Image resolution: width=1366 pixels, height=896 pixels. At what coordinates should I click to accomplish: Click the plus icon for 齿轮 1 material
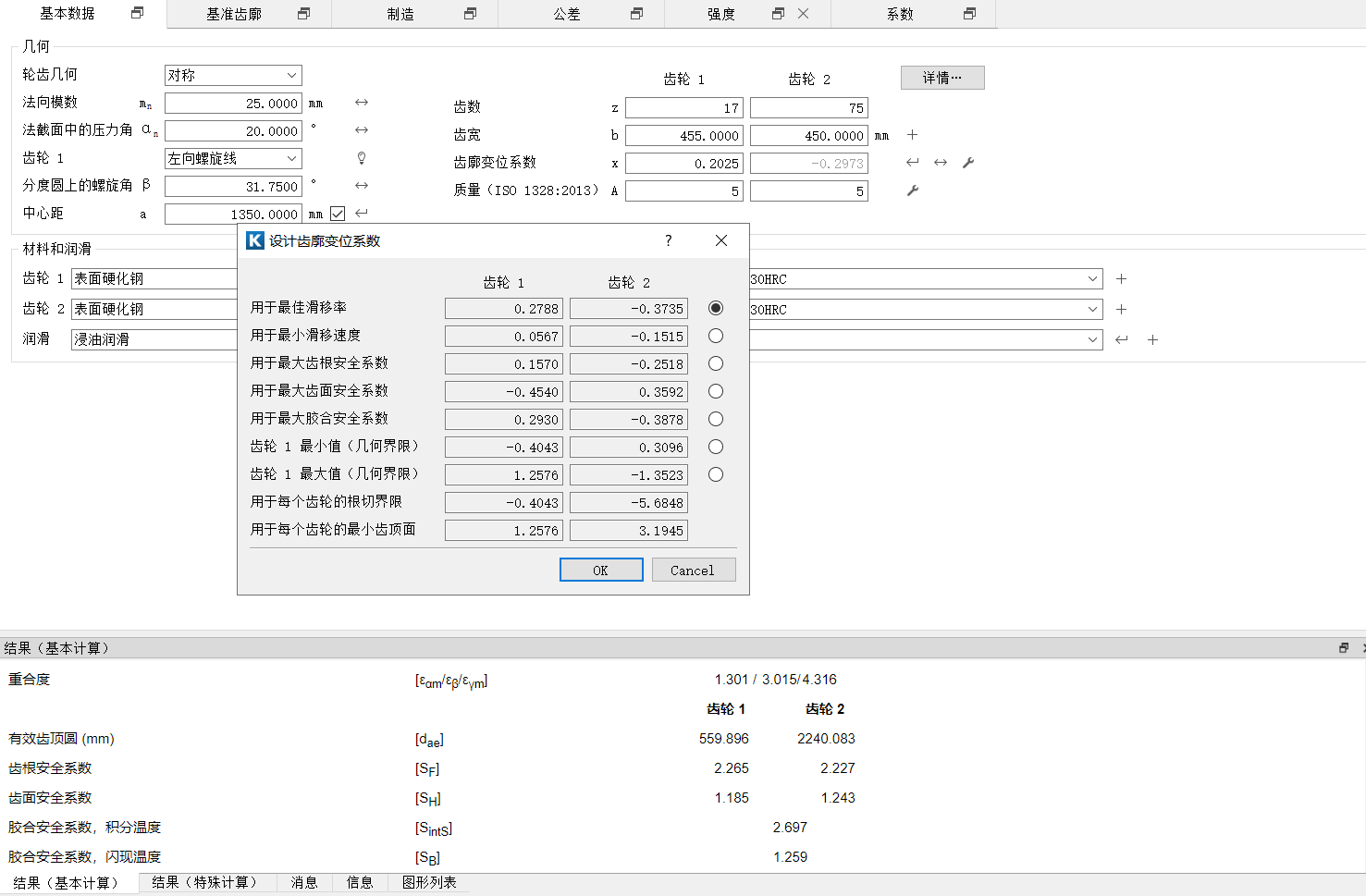(1121, 278)
